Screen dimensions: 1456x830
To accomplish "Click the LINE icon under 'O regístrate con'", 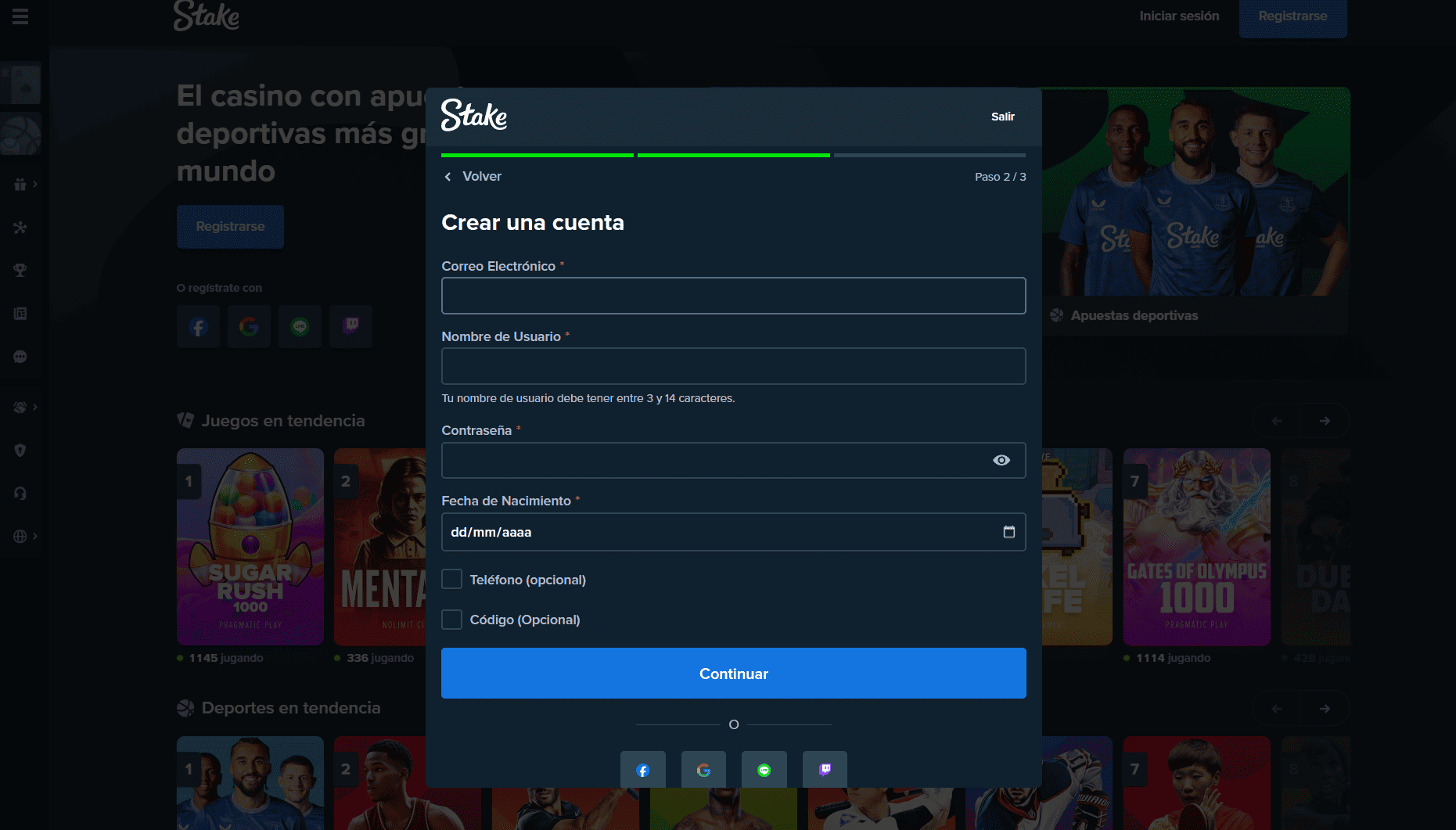I will [300, 327].
